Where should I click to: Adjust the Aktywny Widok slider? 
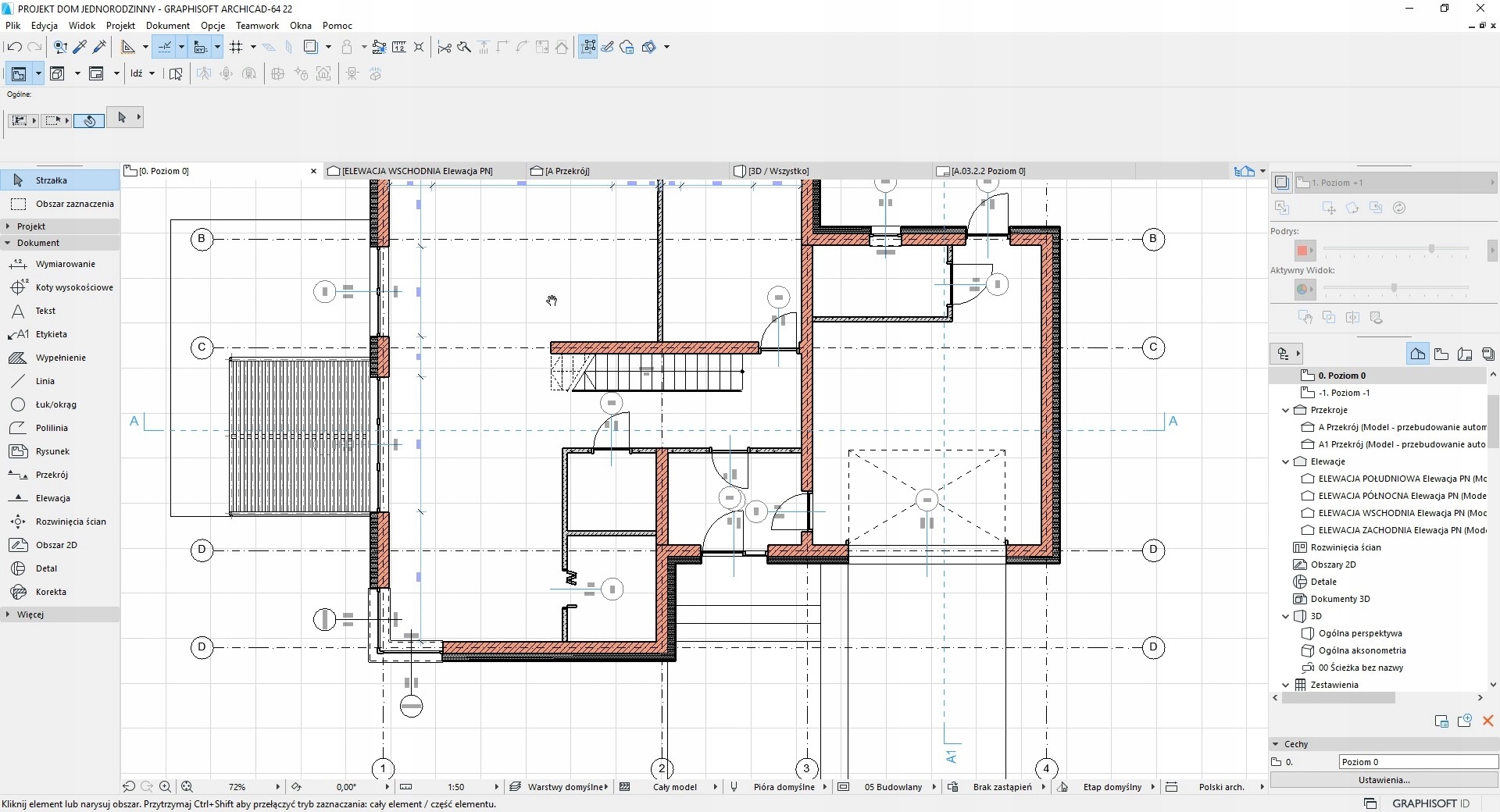[1394, 289]
